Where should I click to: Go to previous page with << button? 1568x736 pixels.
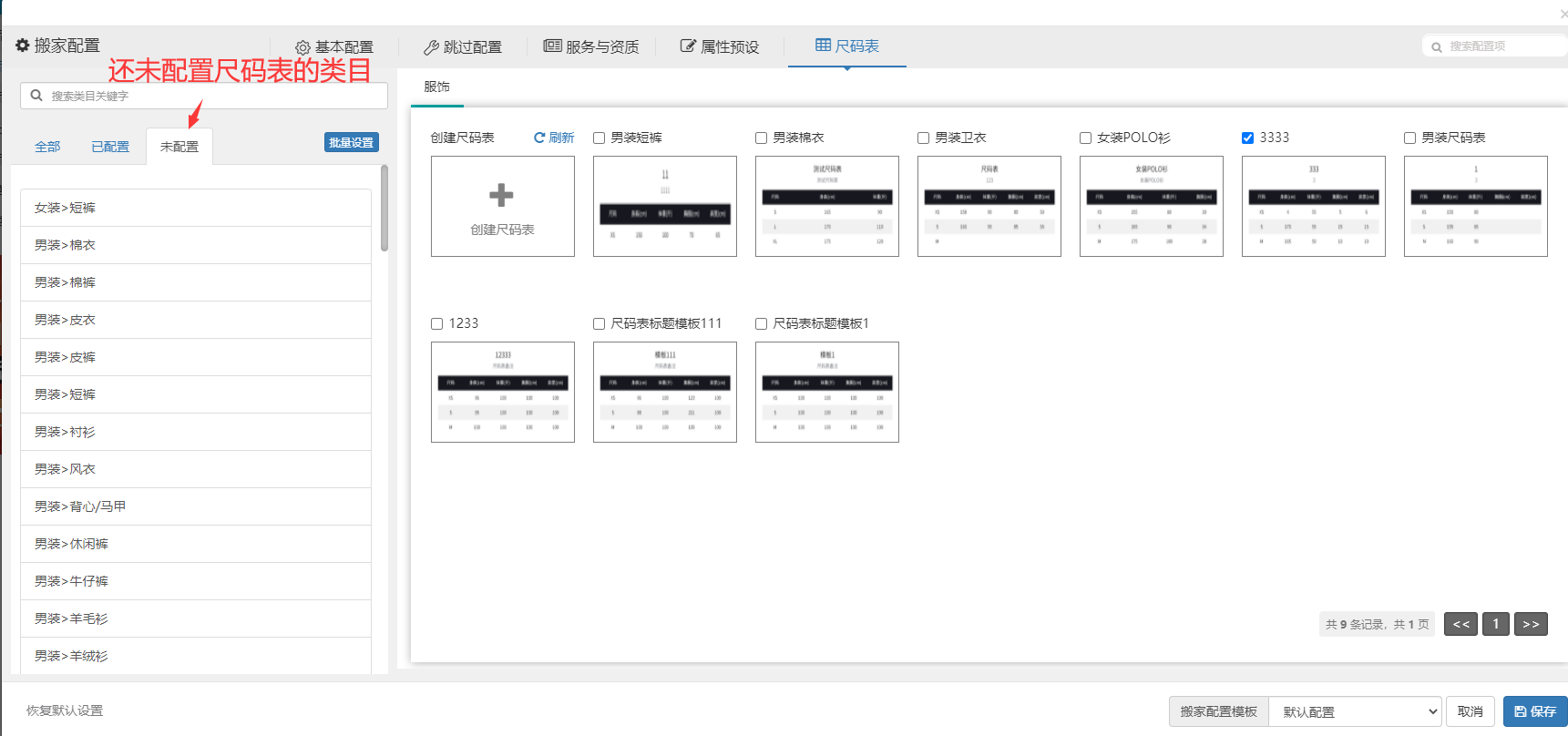click(x=1460, y=624)
